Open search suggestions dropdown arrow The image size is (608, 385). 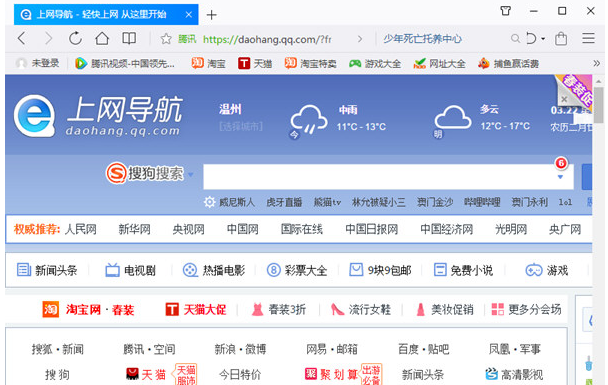click(x=560, y=177)
